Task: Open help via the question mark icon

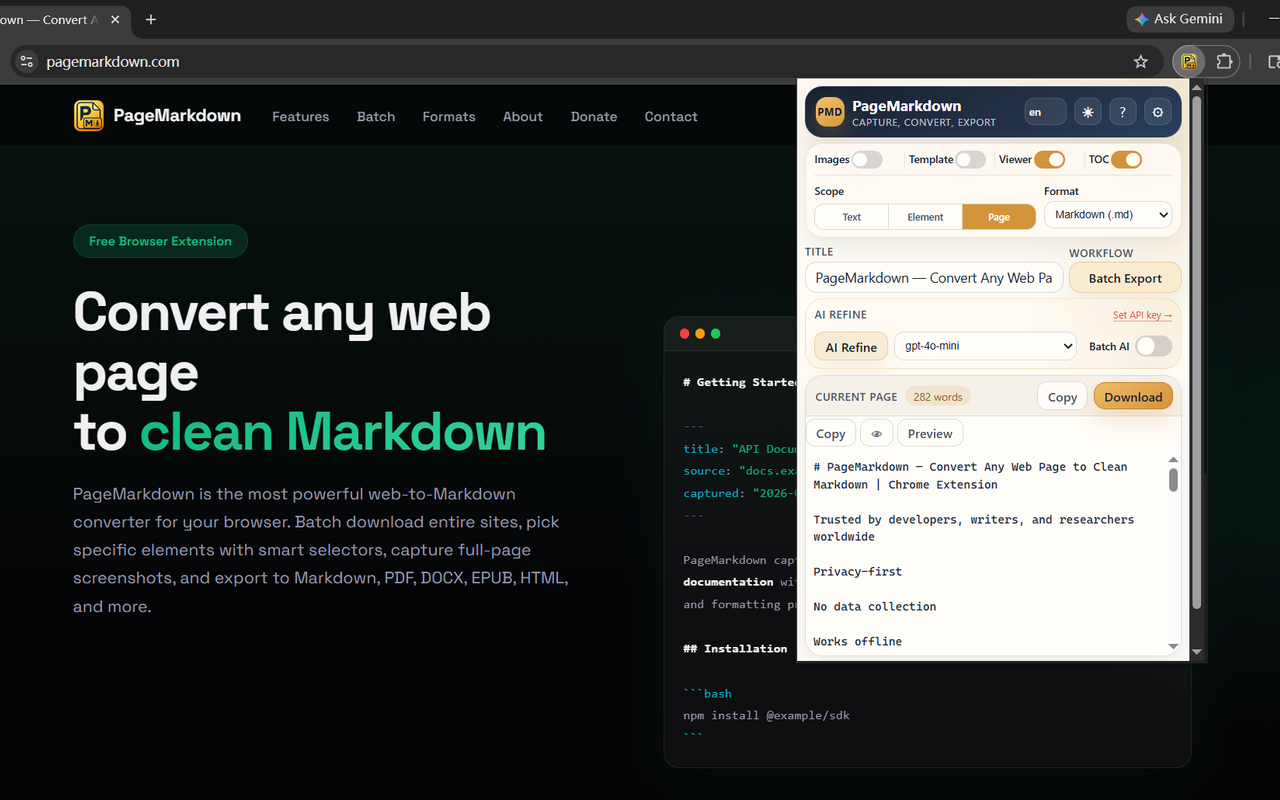Action: (x=1123, y=112)
